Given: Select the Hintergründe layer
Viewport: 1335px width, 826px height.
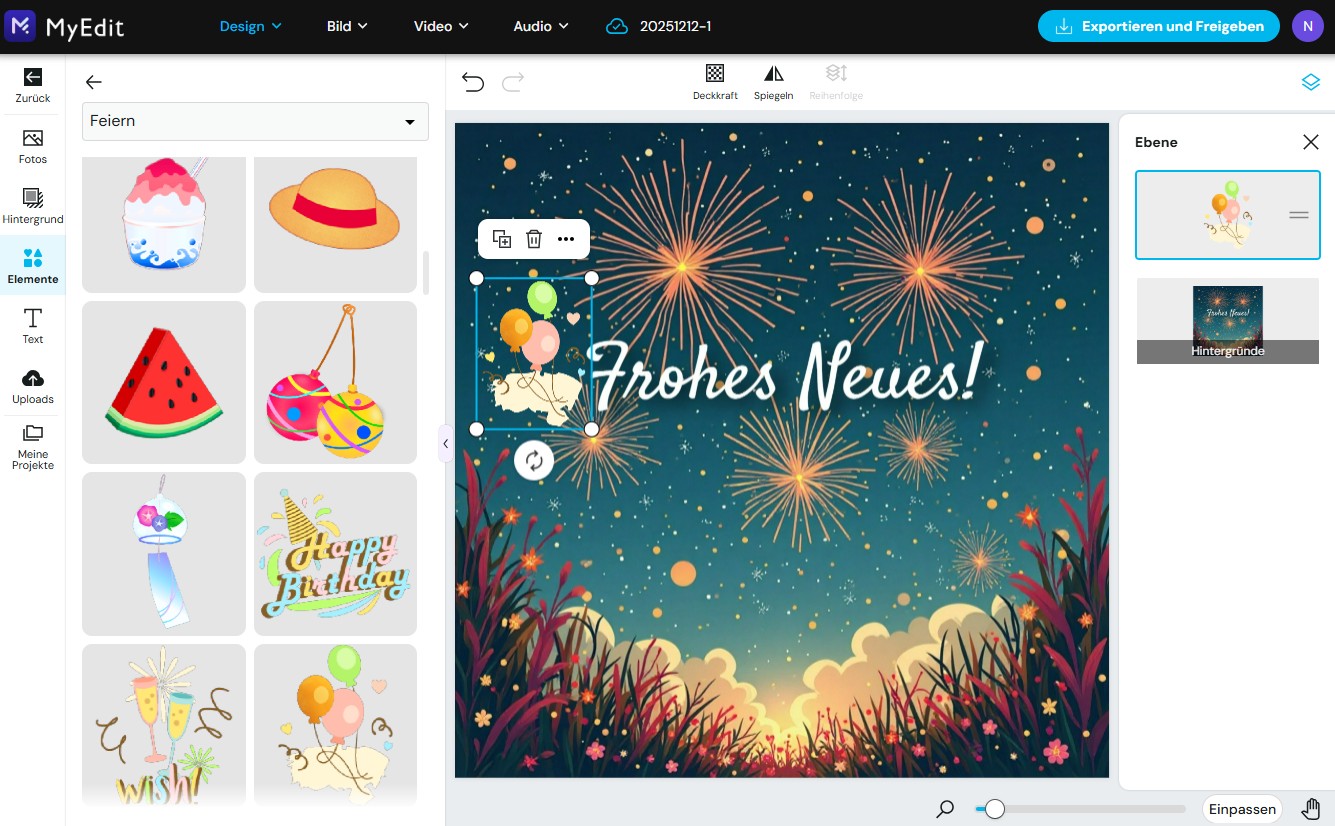Looking at the screenshot, I should (1228, 321).
